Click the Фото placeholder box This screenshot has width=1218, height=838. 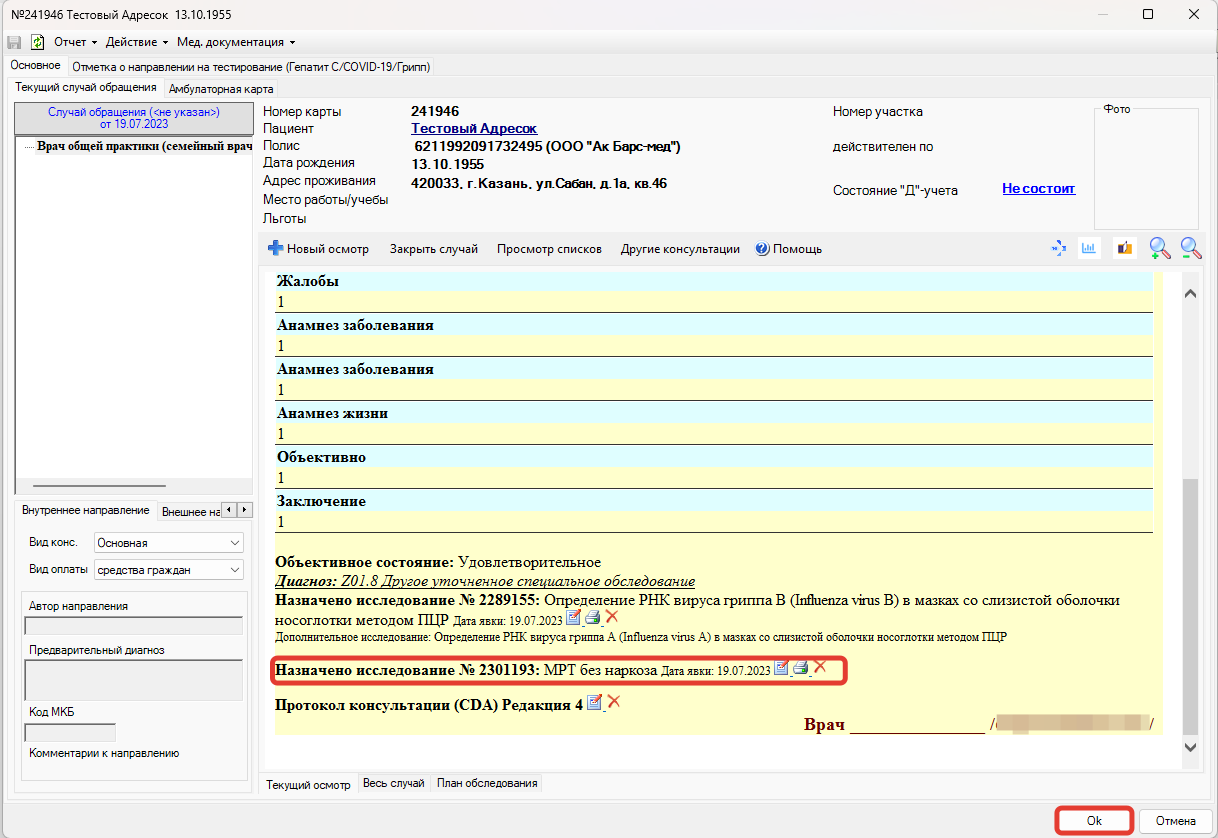click(1146, 169)
